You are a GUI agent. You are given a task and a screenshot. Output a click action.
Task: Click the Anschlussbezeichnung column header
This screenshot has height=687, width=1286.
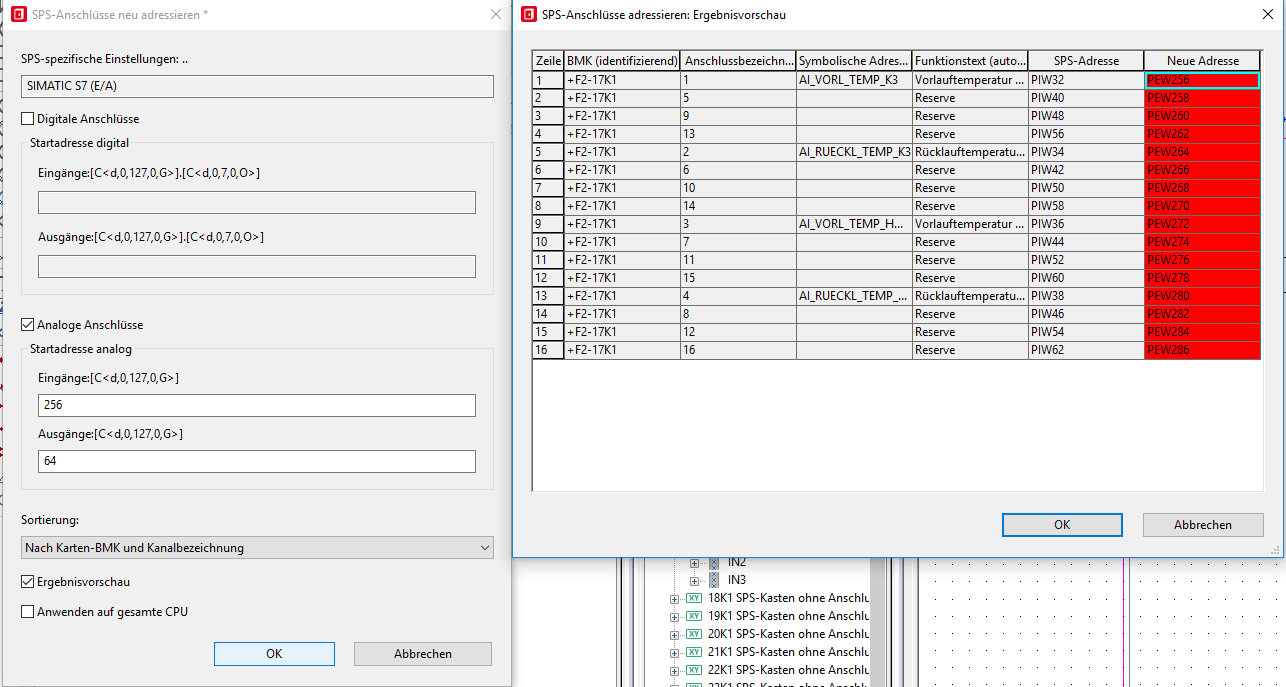[x=738, y=61]
